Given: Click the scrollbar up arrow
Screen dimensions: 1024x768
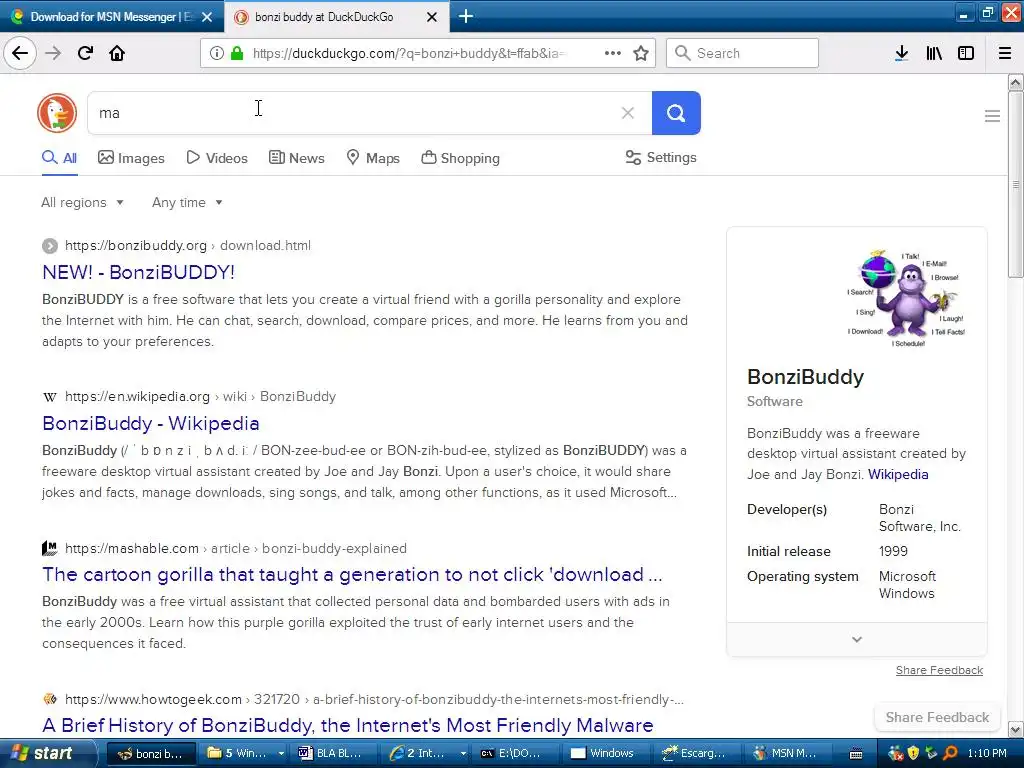Looking at the screenshot, I should 1015,82.
